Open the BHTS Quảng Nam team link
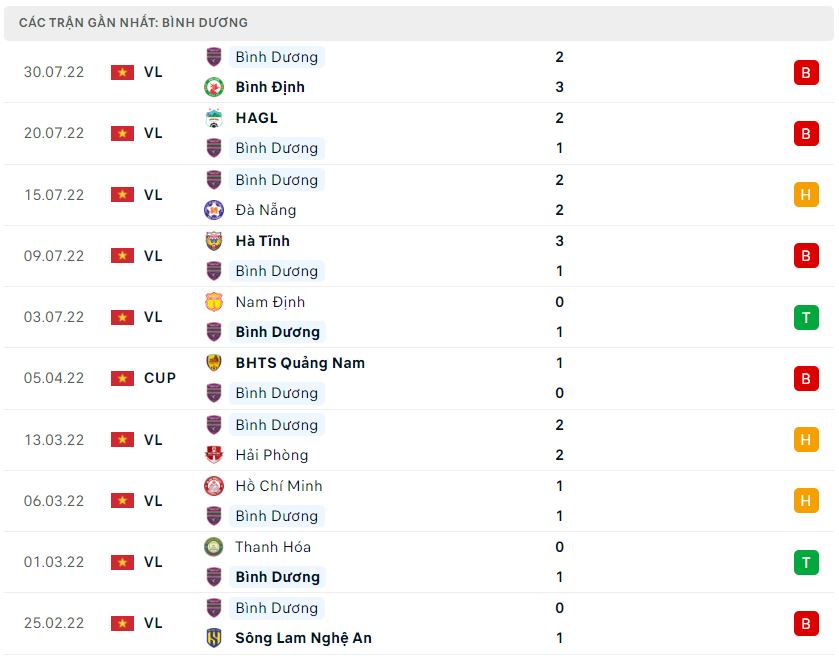Viewport: 839px width, 656px height. coord(300,363)
